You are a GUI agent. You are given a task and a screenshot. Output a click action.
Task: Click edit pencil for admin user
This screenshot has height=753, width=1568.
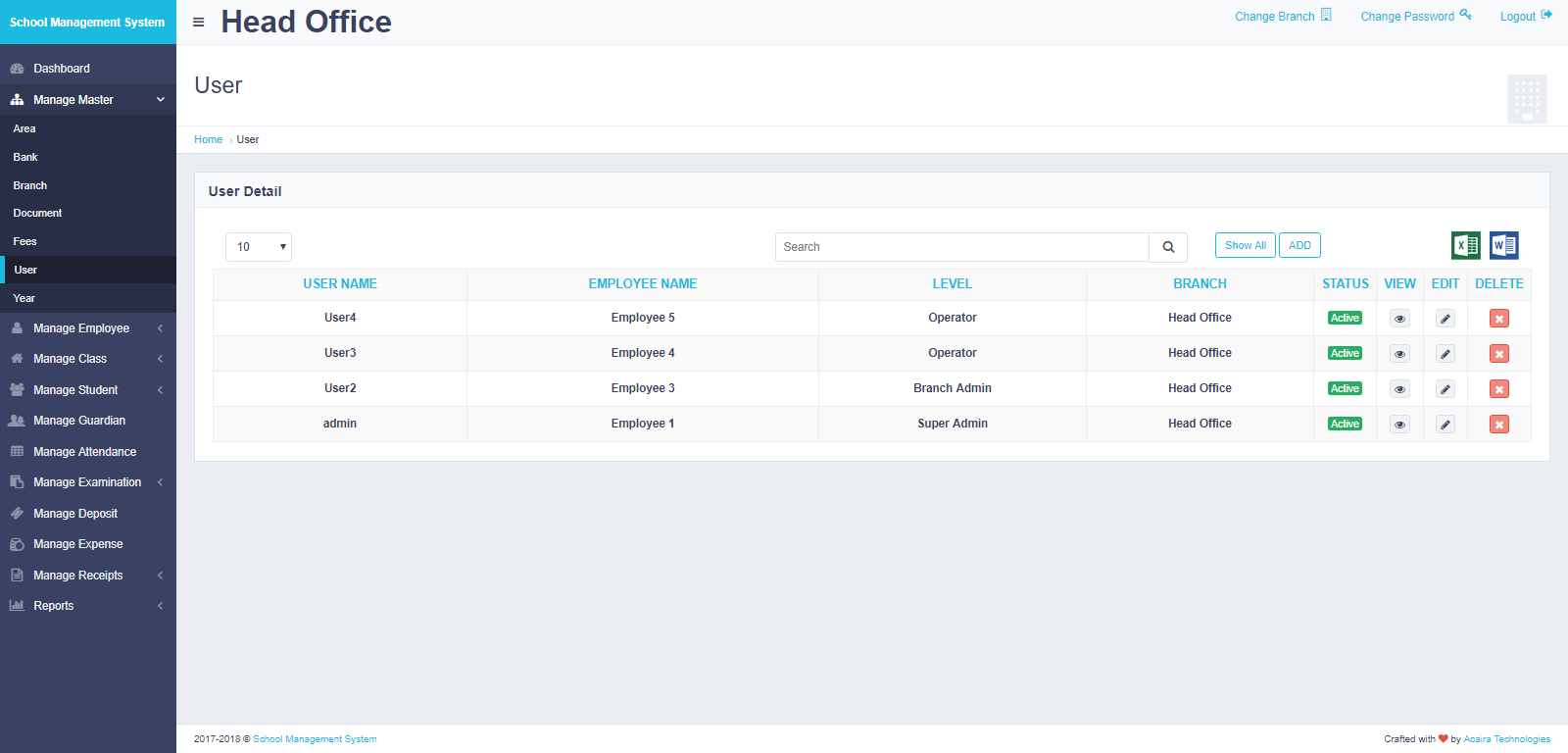pyautogui.click(x=1445, y=425)
